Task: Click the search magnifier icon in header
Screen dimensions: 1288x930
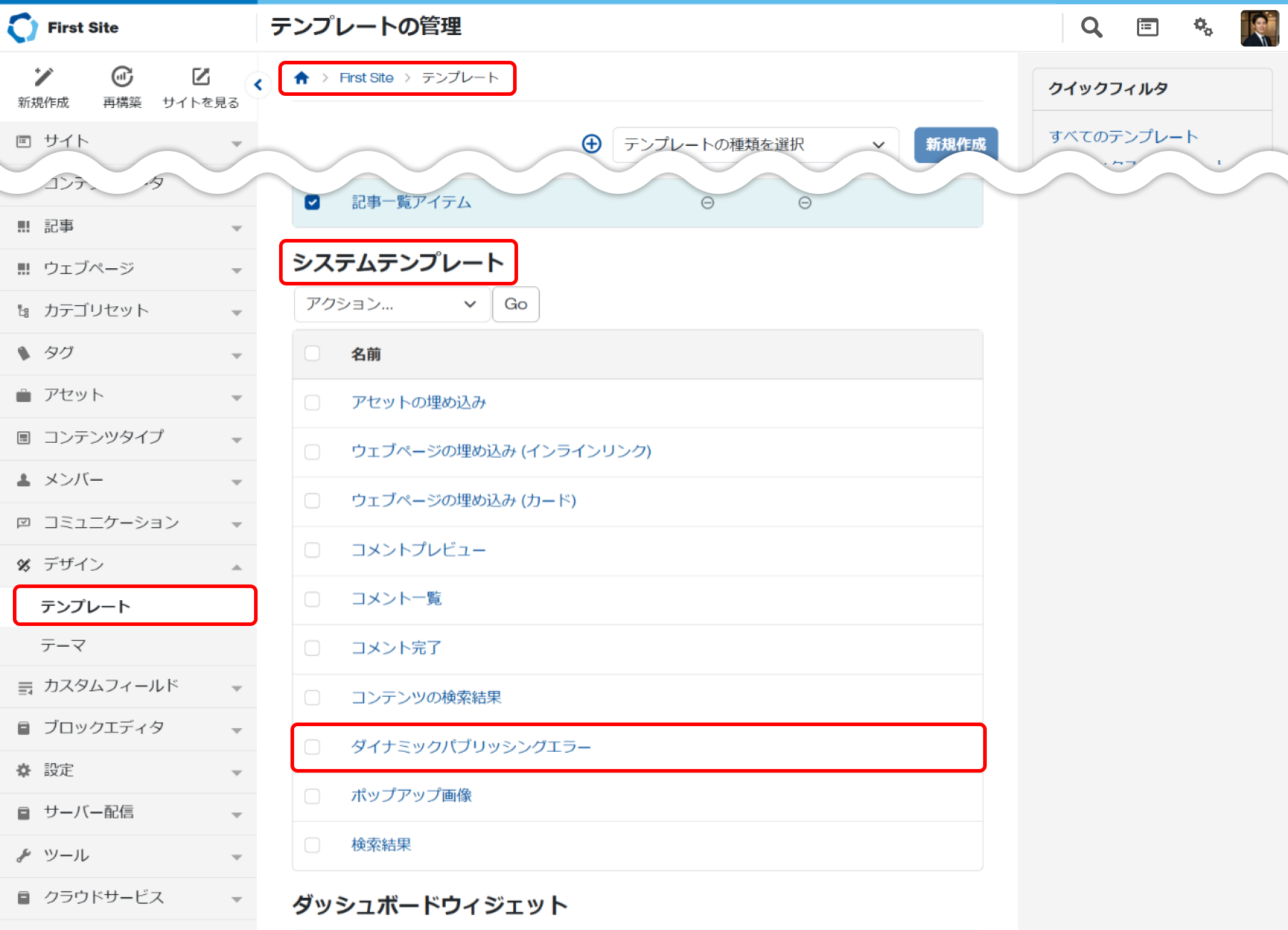Action: click(x=1091, y=27)
